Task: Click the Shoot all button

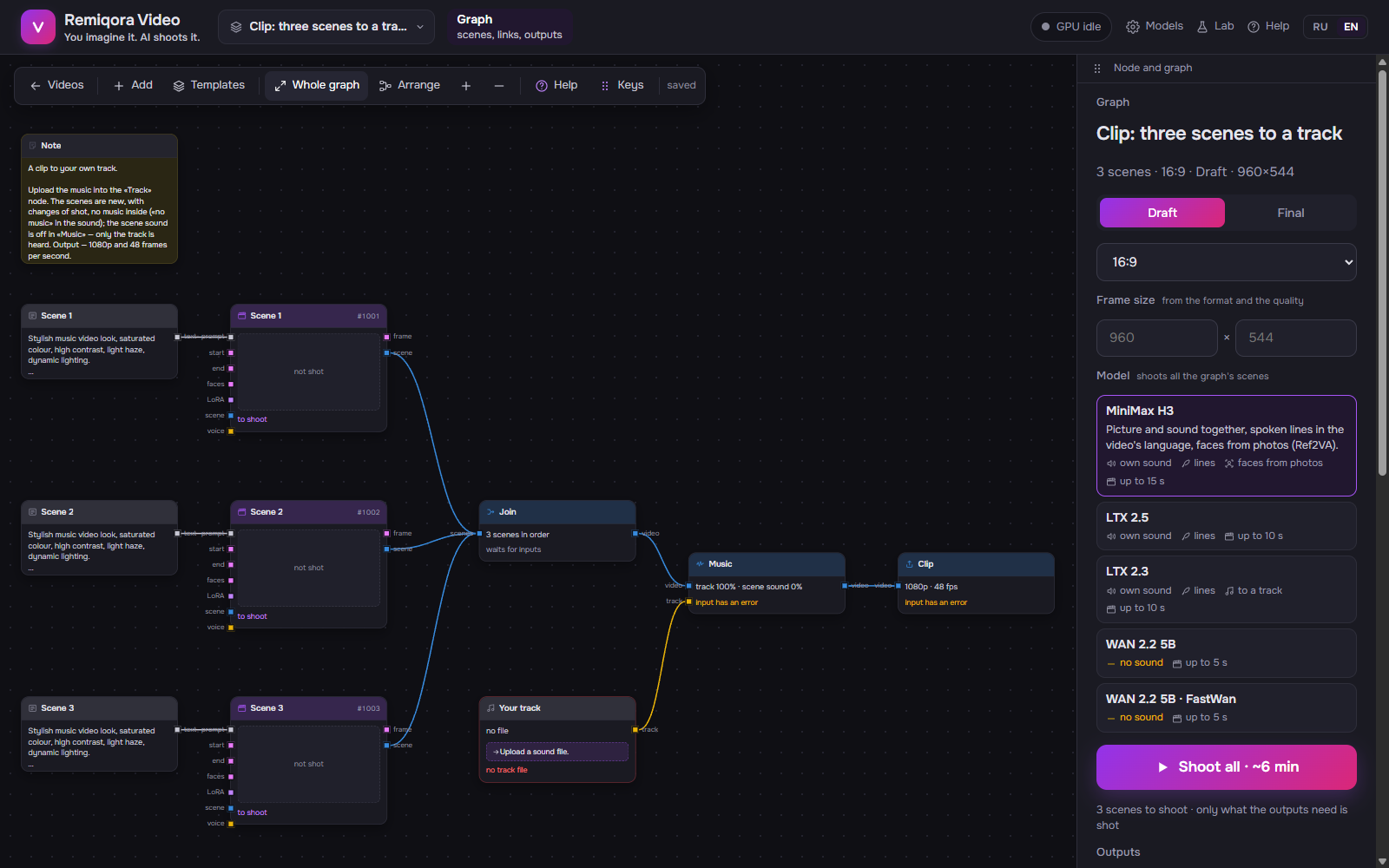Action: [1227, 767]
